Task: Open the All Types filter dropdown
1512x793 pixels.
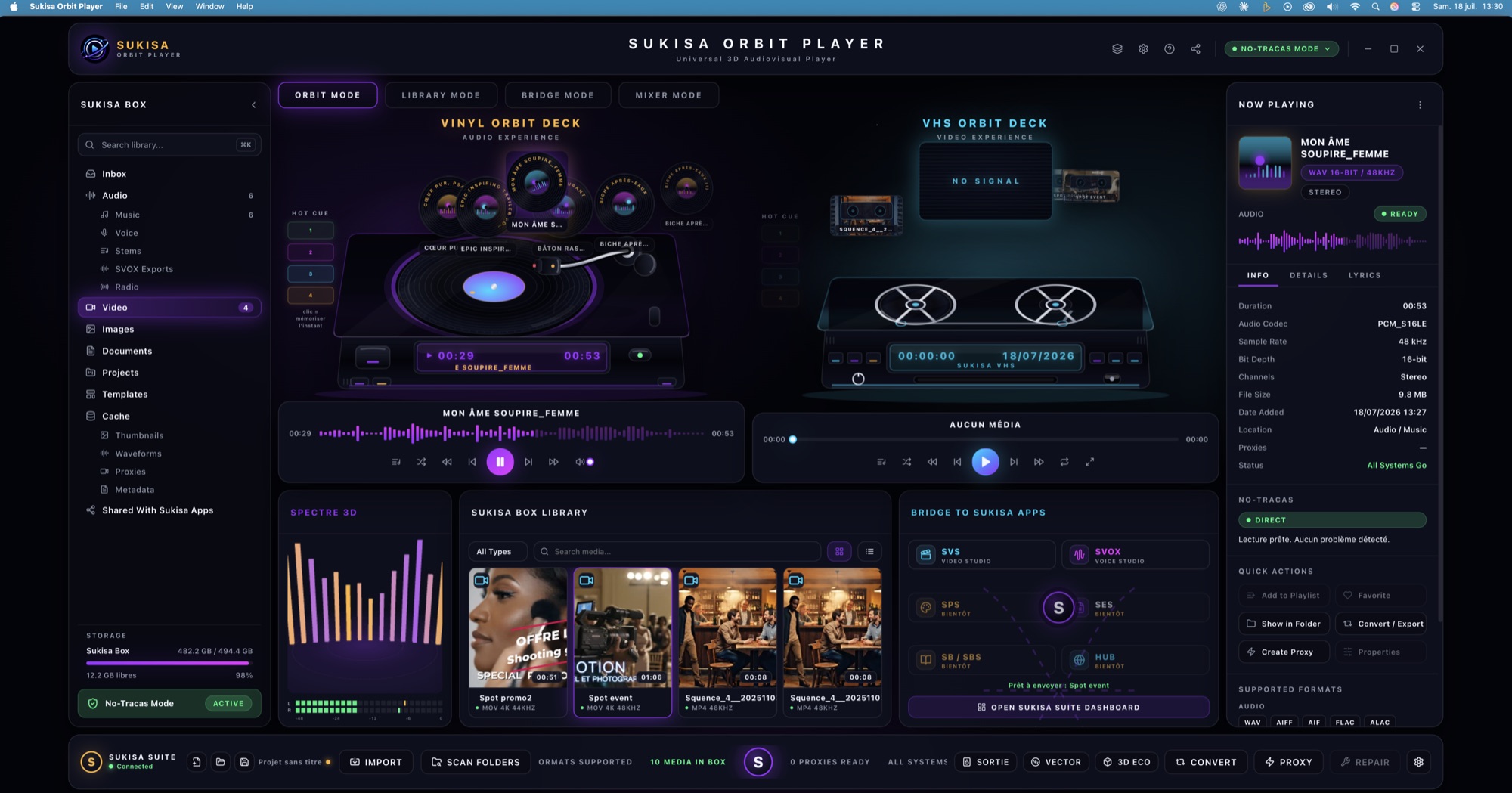Action: [497, 552]
